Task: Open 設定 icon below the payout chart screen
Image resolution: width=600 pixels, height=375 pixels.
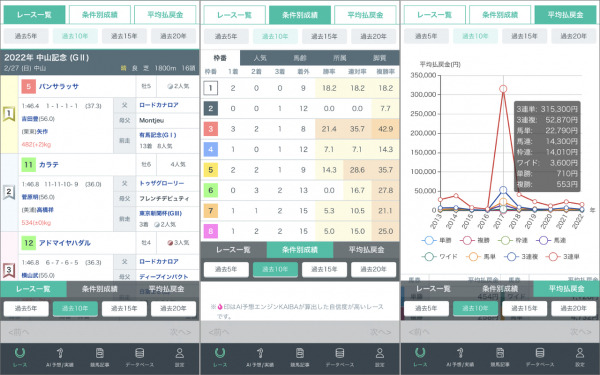Action: pos(580,357)
